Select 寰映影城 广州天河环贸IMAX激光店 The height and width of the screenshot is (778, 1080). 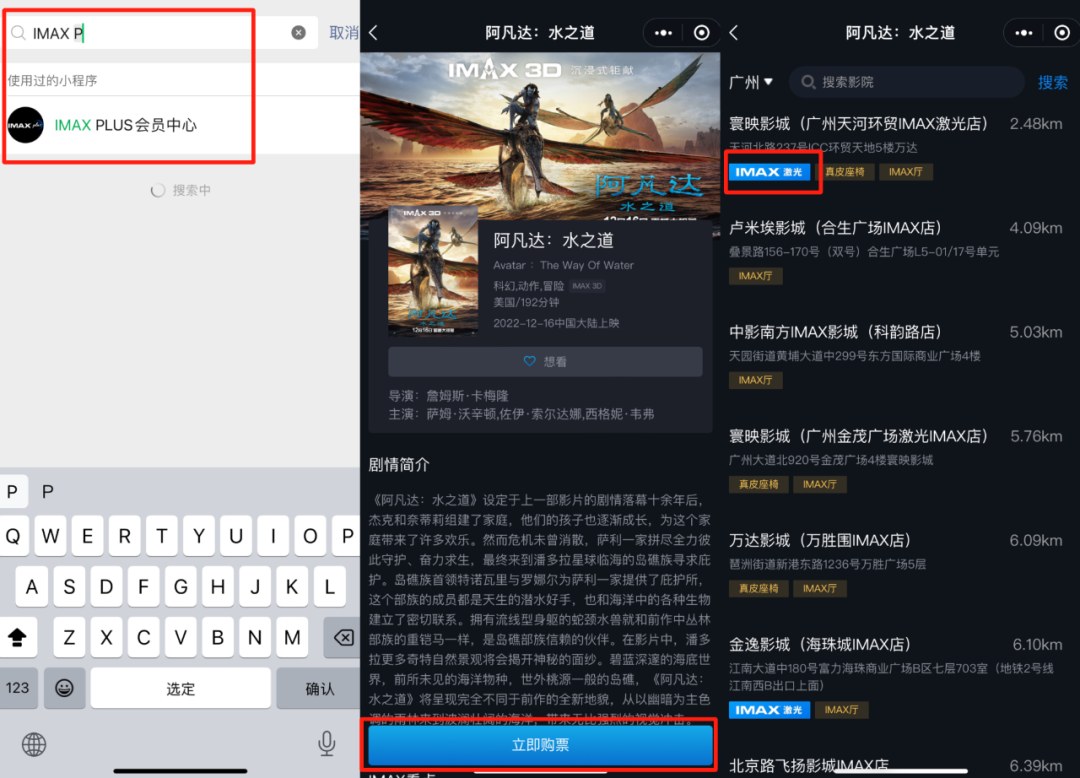click(858, 124)
